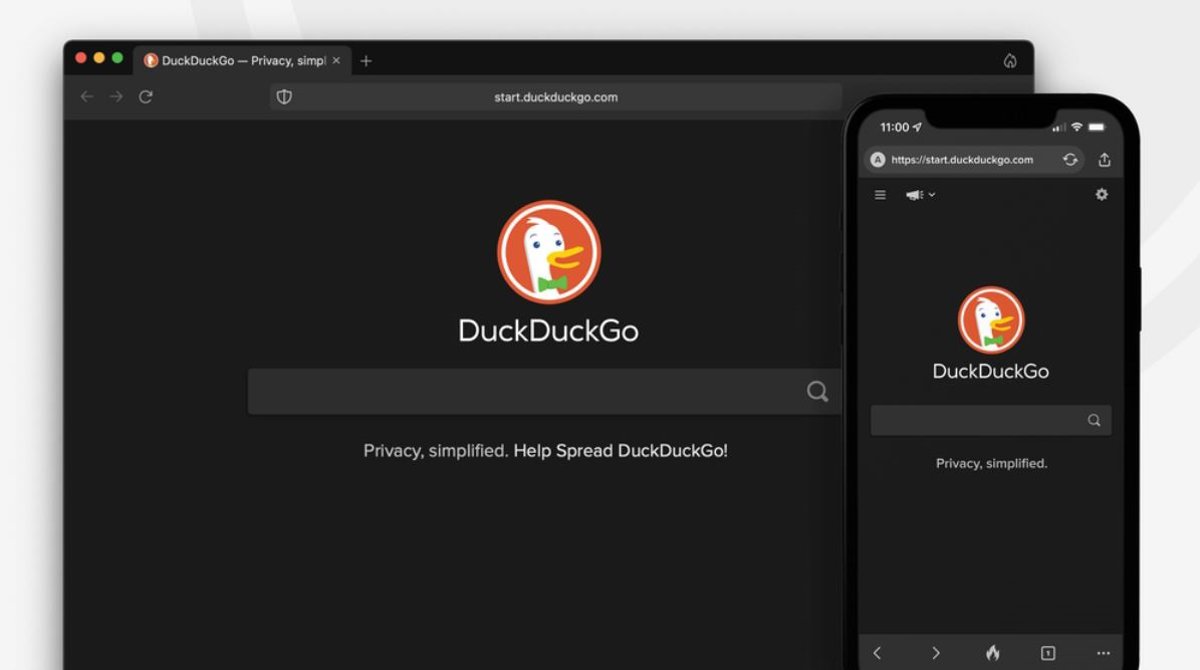1200x670 pixels.
Task: Open the tab switcher on the phone
Action: click(x=1048, y=652)
